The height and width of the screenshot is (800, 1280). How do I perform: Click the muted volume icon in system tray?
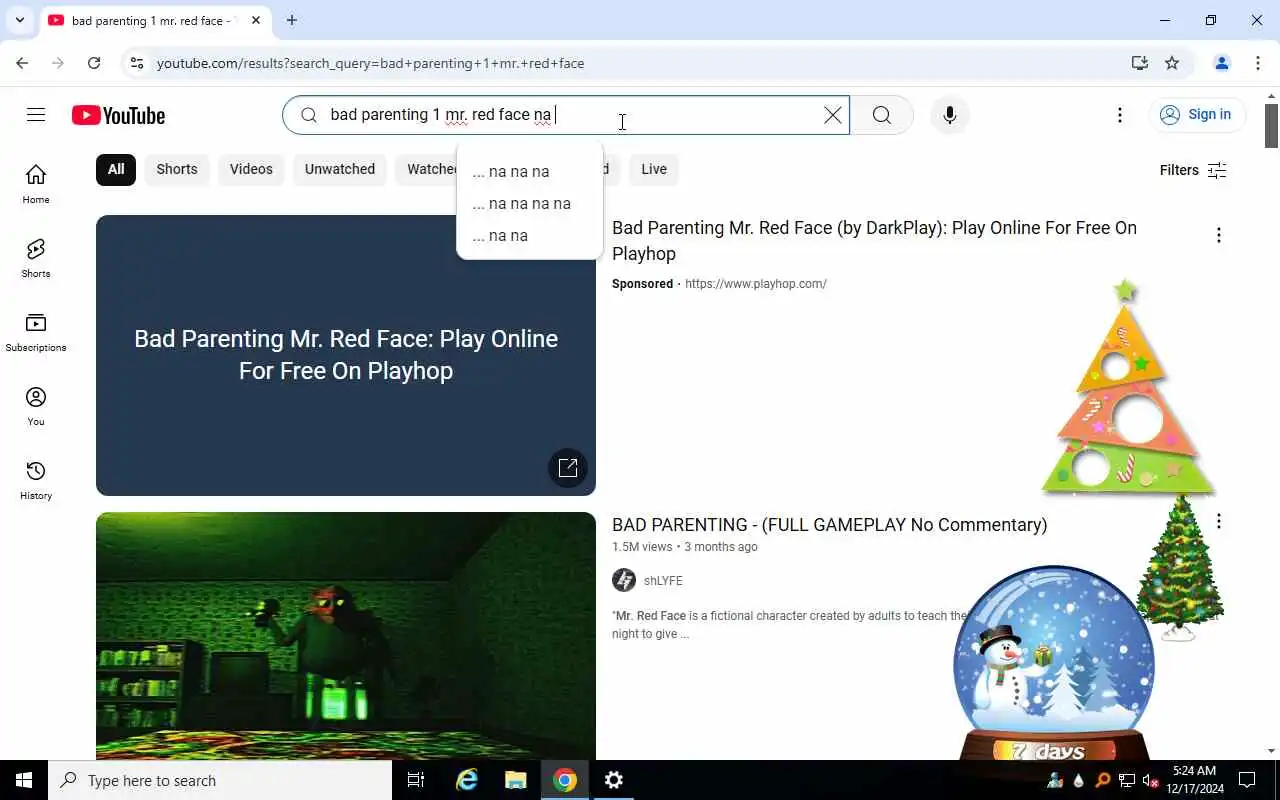pyautogui.click(x=1150, y=781)
